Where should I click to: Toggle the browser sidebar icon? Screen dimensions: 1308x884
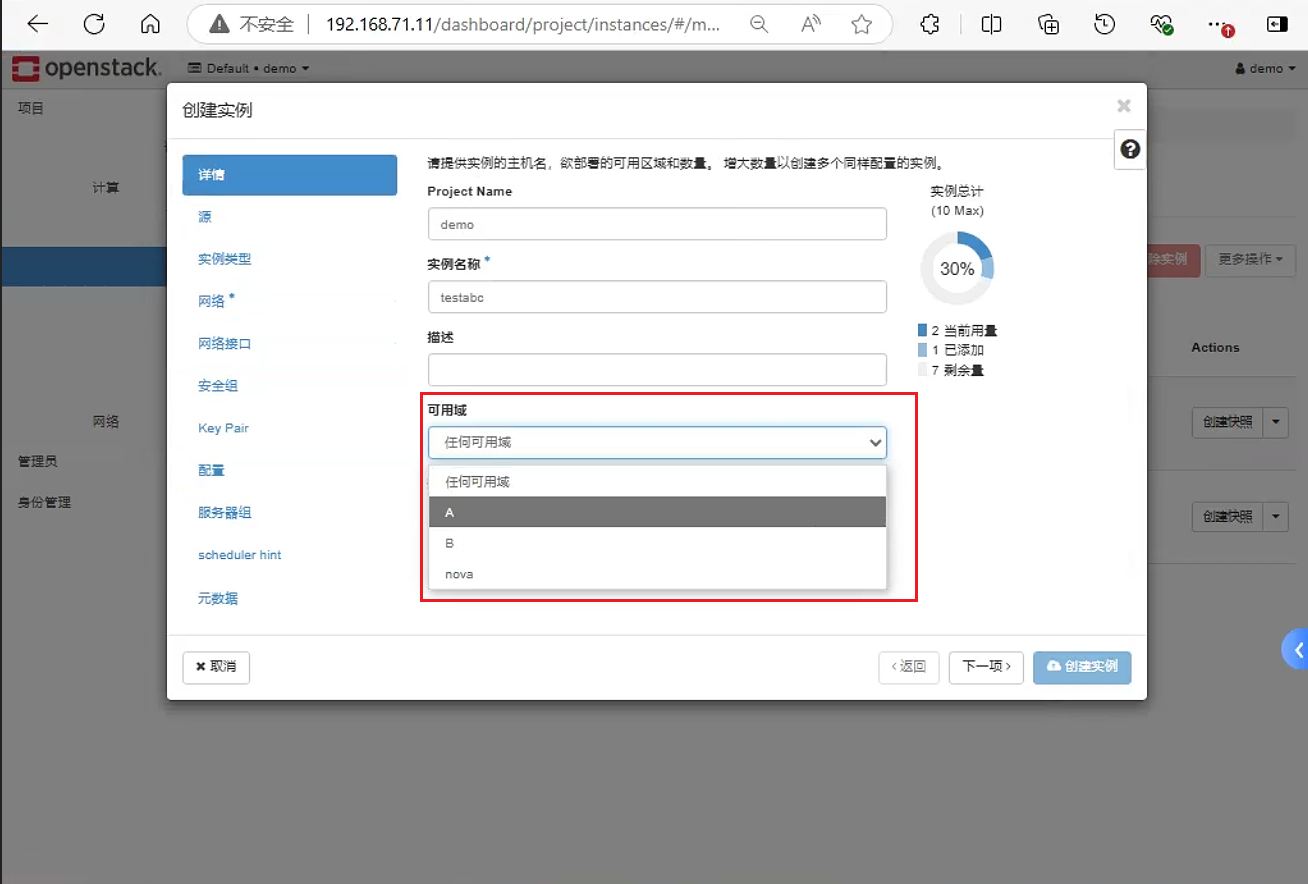(1277, 25)
